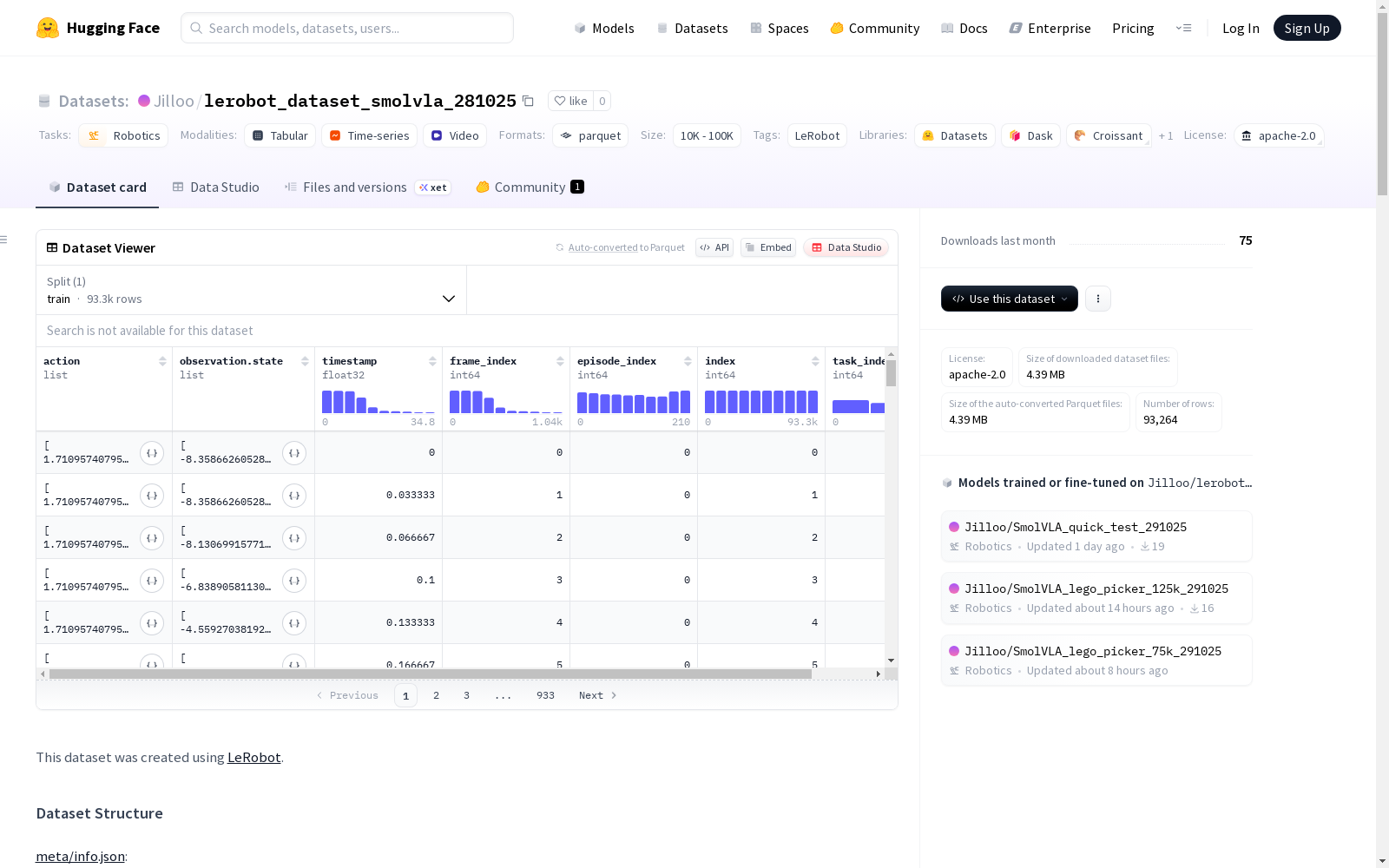Show the +1 additional libraries
This screenshot has height=868, width=1389.
point(1166,135)
